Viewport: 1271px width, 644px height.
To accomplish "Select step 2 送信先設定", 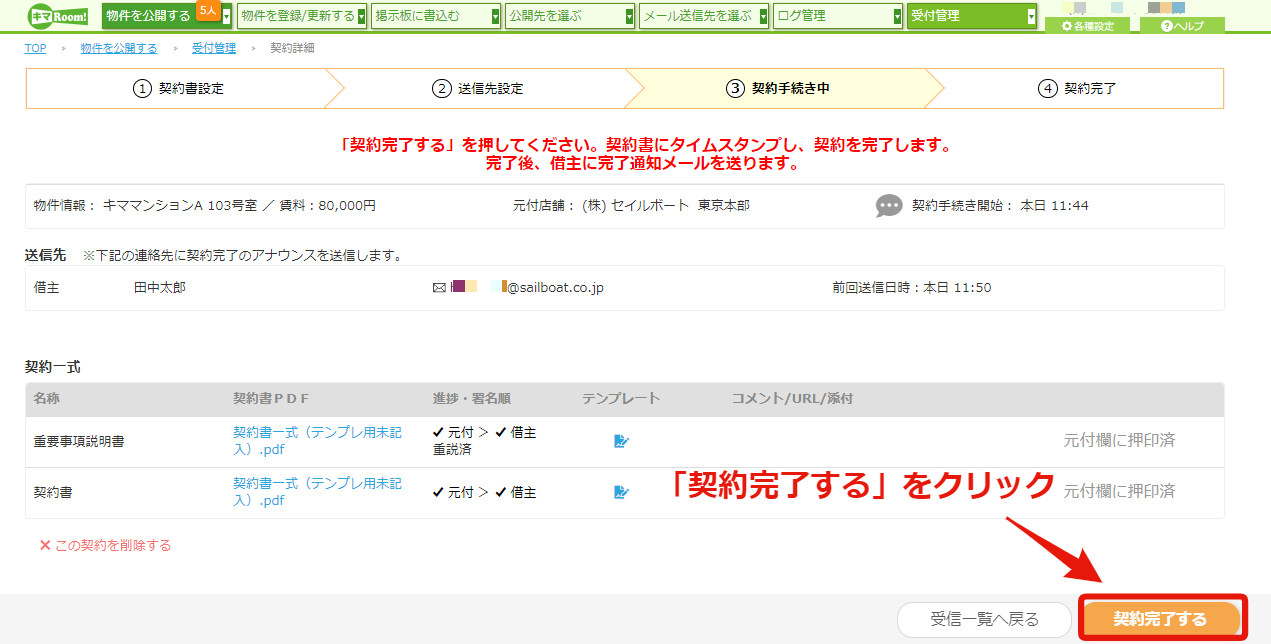I will 478,88.
